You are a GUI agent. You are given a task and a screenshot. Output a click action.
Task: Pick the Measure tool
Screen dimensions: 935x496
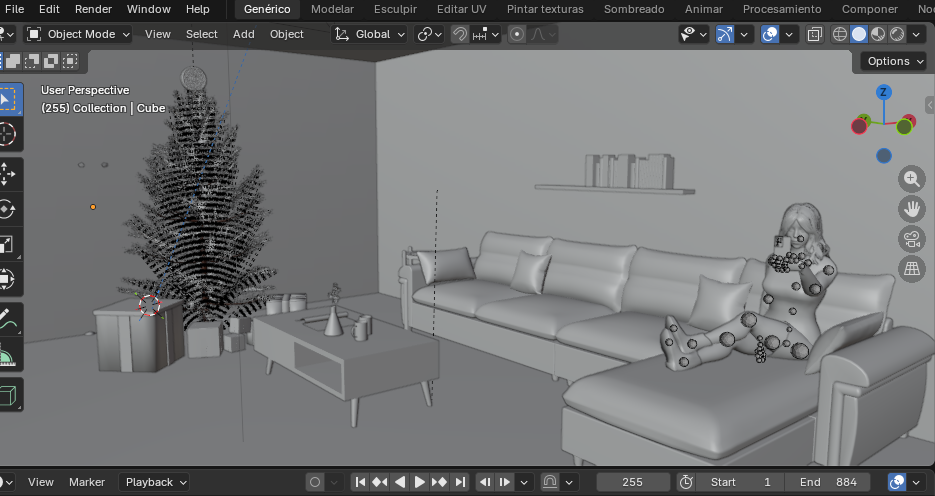coord(8,356)
